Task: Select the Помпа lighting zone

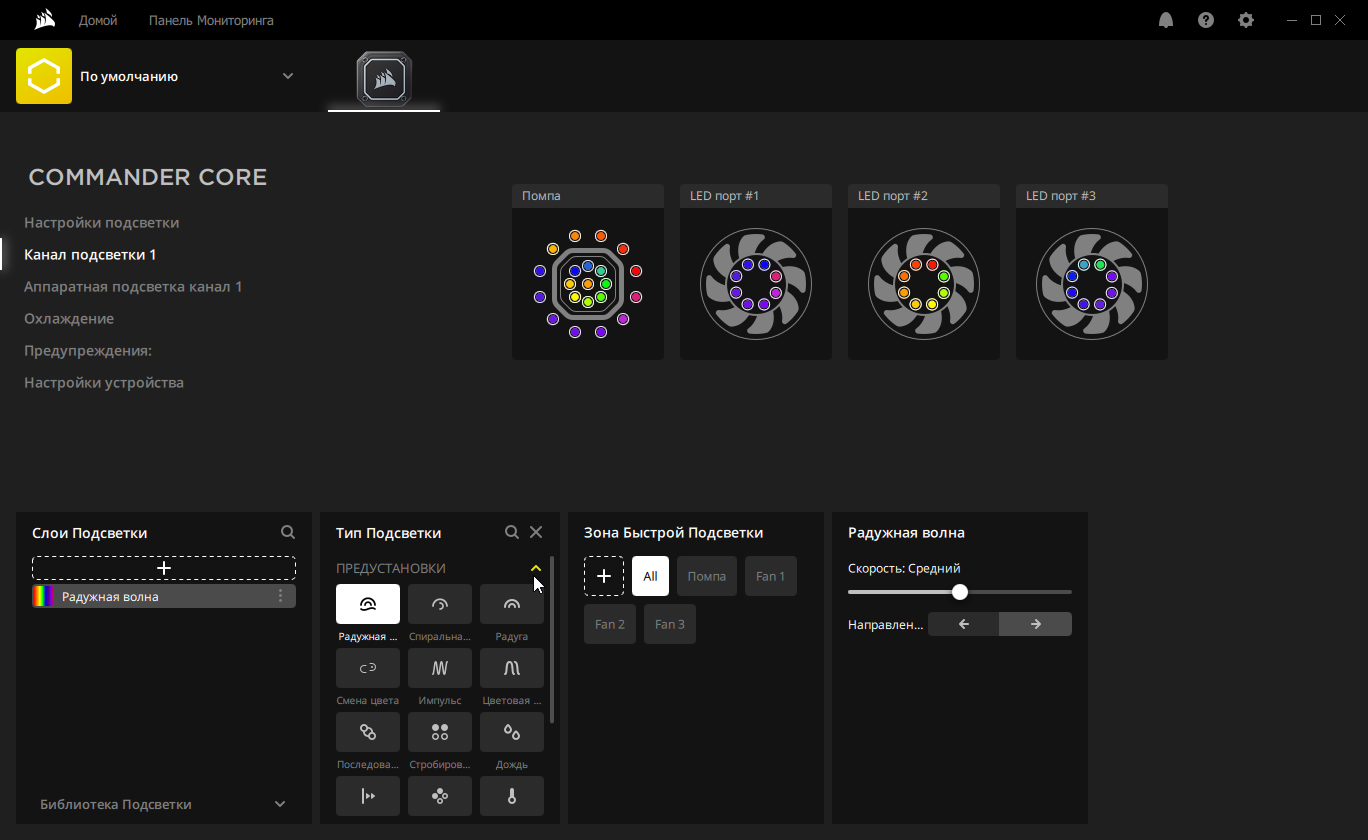Action: (707, 576)
